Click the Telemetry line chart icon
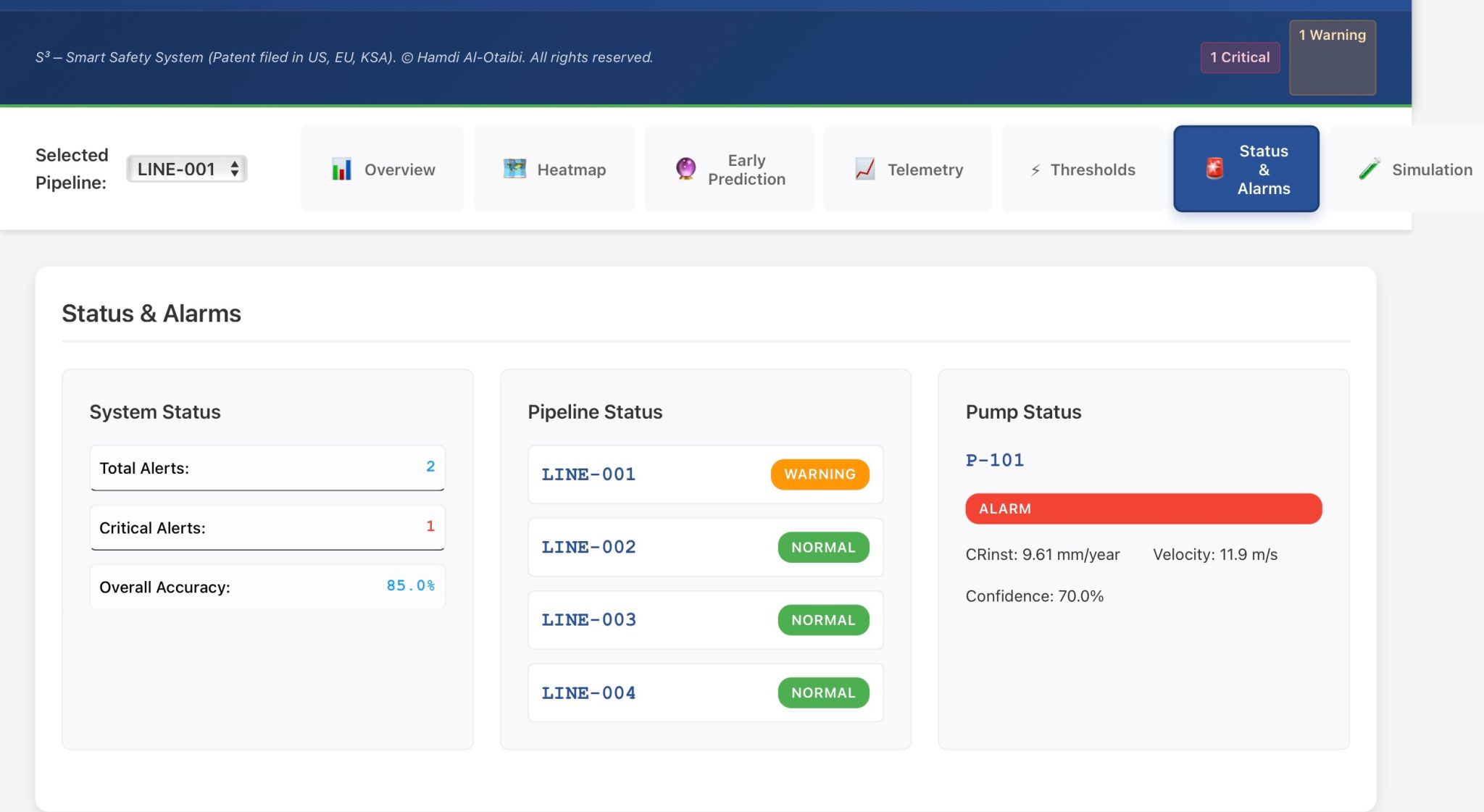Viewport: 1484px width, 812px height. tap(865, 169)
